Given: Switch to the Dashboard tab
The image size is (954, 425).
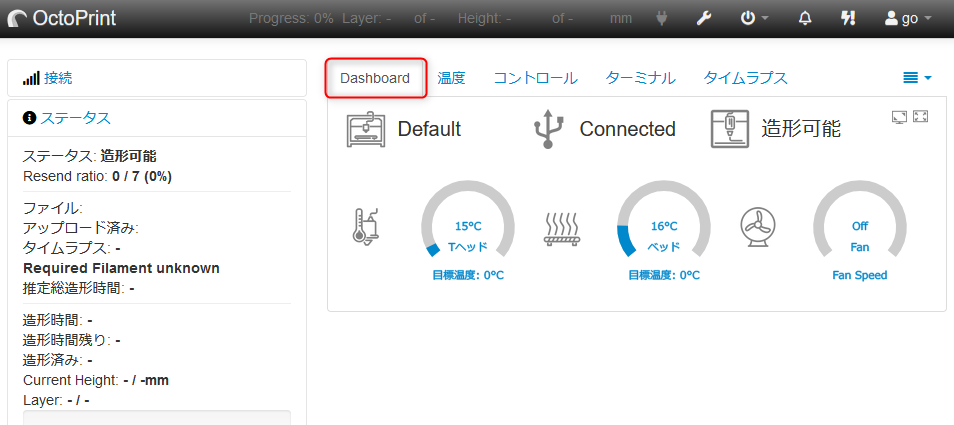Looking at the screenshot, I should click(375, 78).
